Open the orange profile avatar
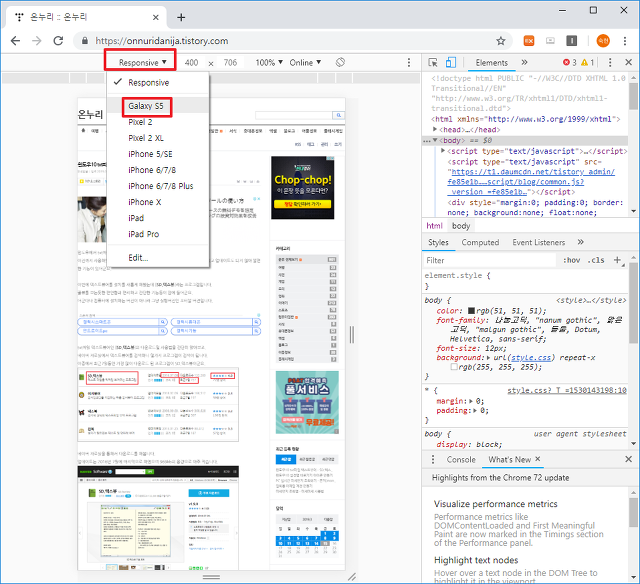 (603, 40)
